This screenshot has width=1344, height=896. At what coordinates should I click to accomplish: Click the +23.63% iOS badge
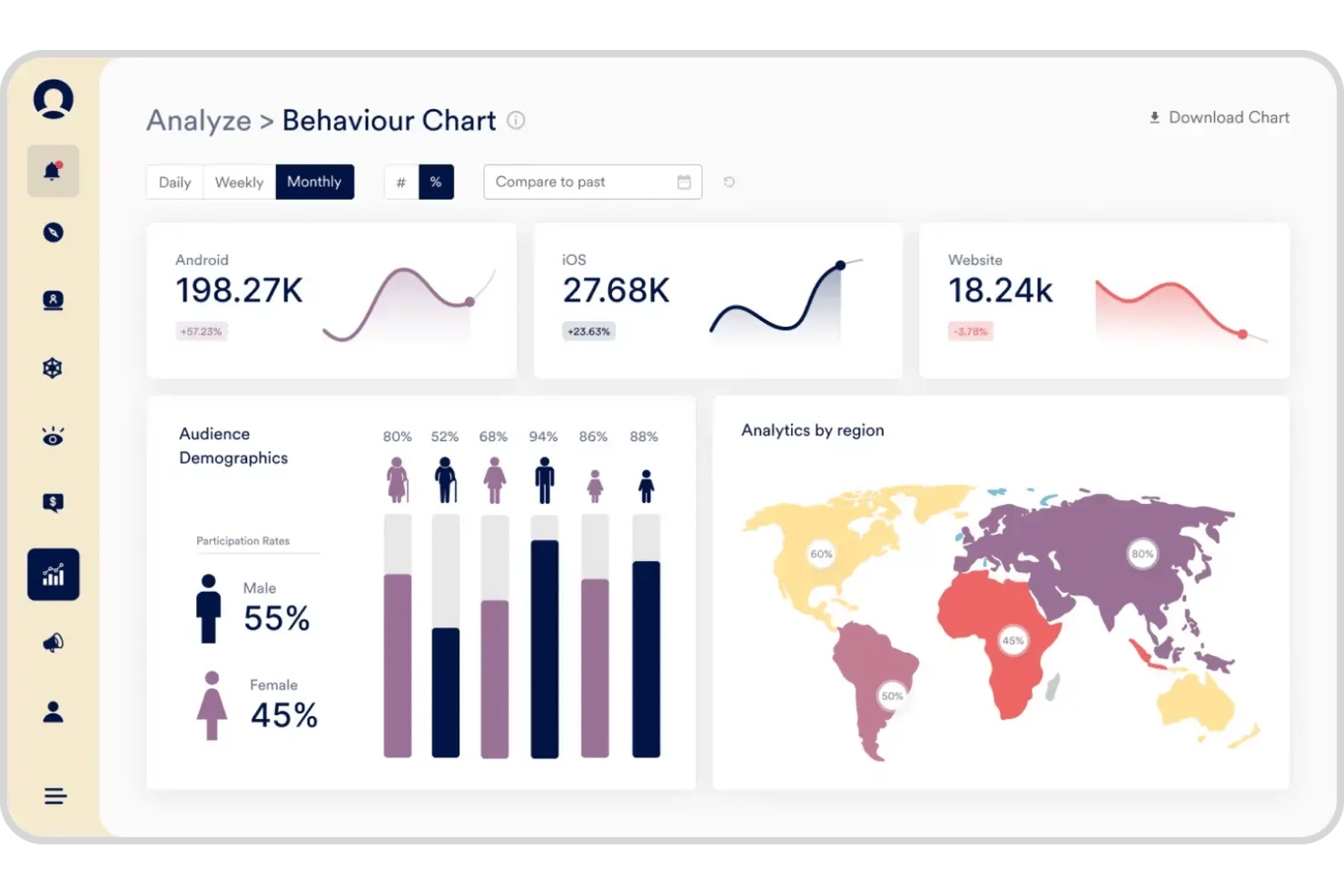pos(588,331)
